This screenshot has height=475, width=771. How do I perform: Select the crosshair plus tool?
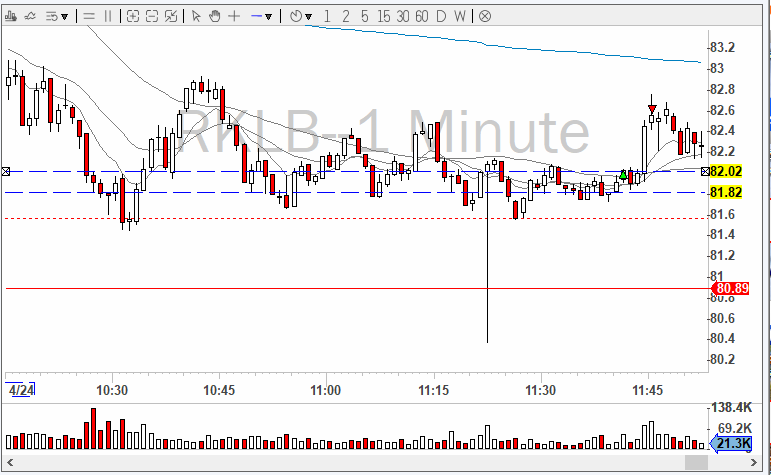coord(234,16)
